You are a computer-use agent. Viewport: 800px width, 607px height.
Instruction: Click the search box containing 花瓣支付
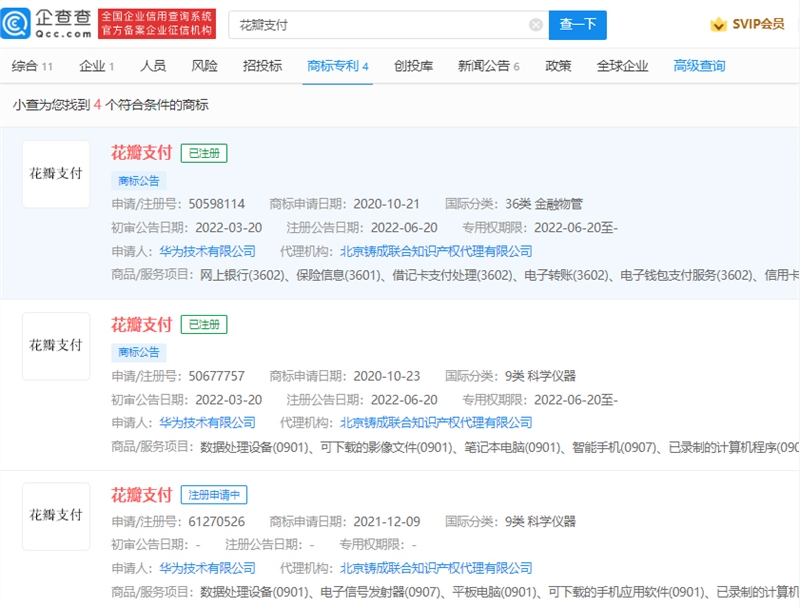(380, 25)
